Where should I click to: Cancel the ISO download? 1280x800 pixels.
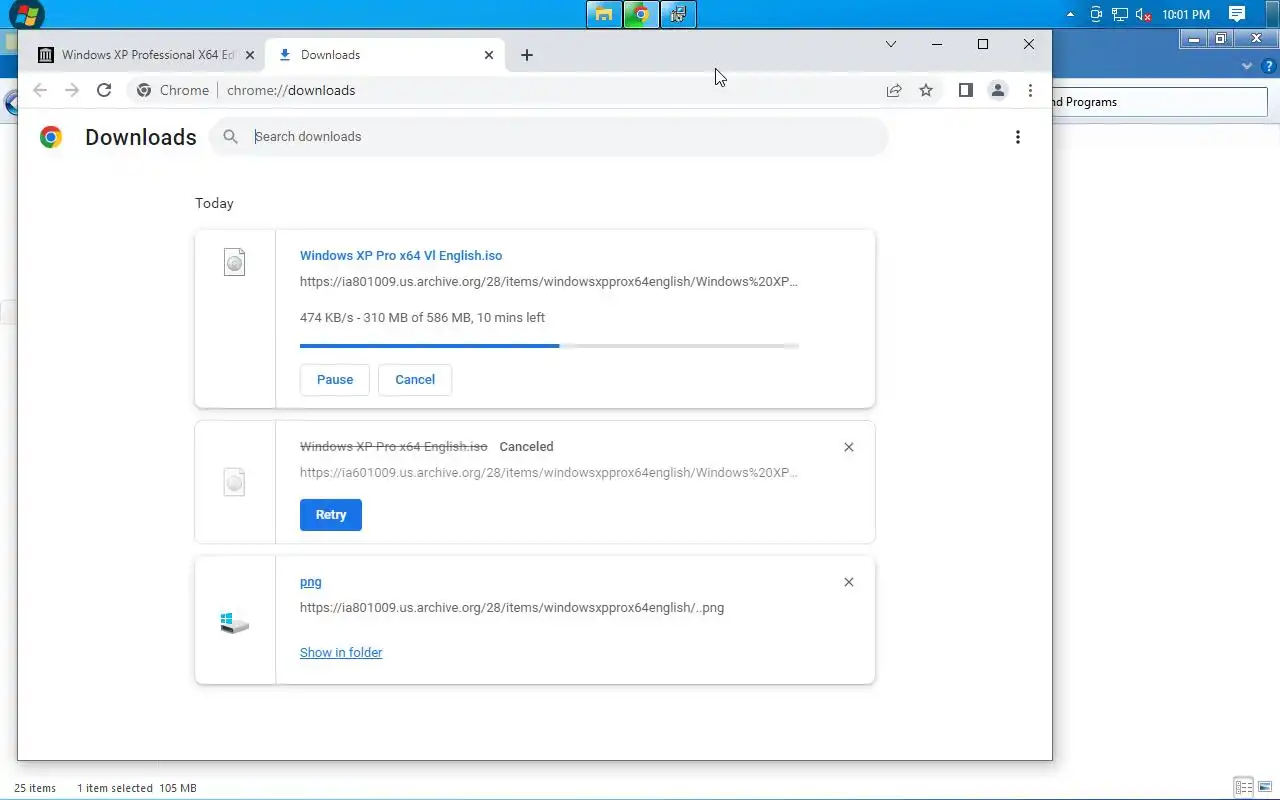(x=415, y=380)
